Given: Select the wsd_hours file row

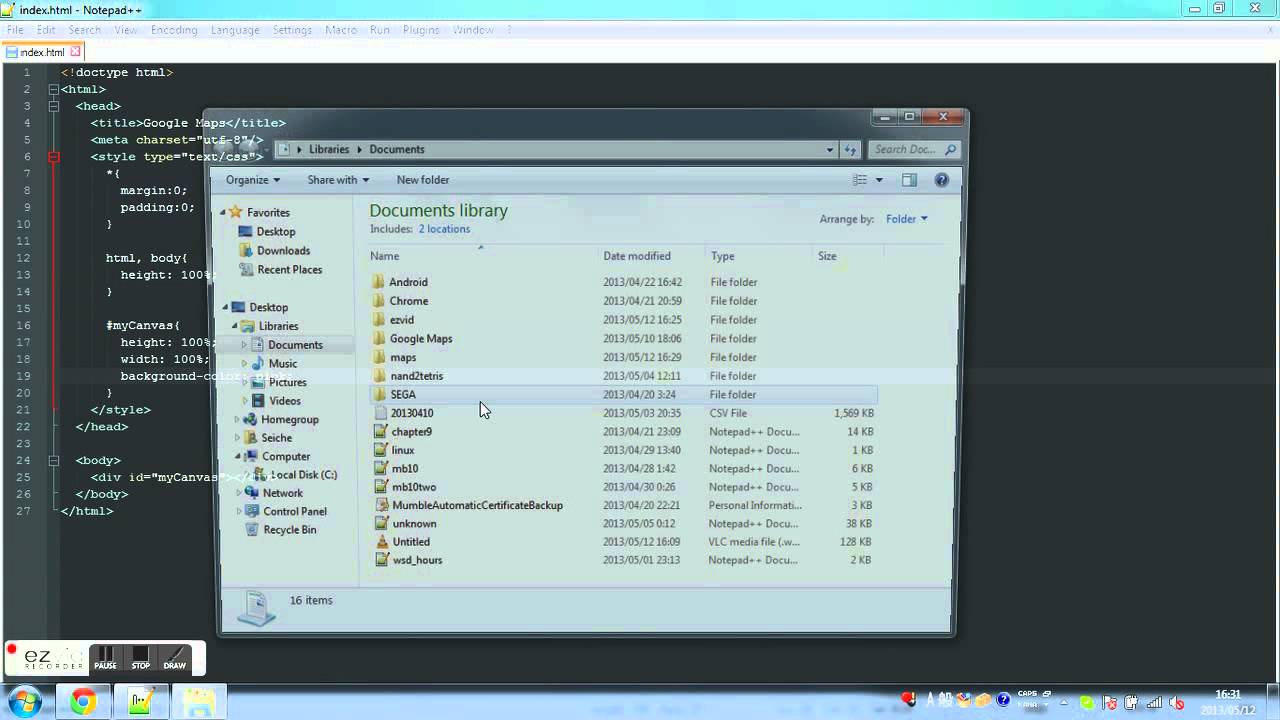Looking at the screenshot, I should pos(622,560).
